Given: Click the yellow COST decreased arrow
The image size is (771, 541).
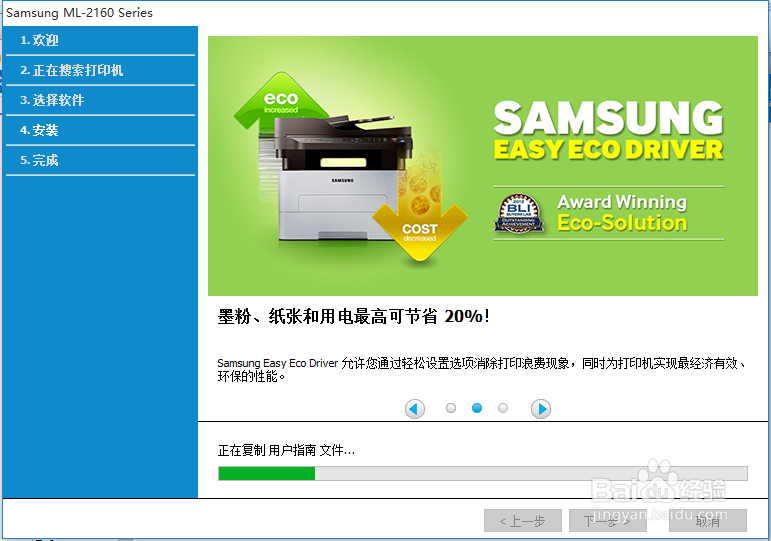Looking at the screenshot, I should [x=420, y=233].
